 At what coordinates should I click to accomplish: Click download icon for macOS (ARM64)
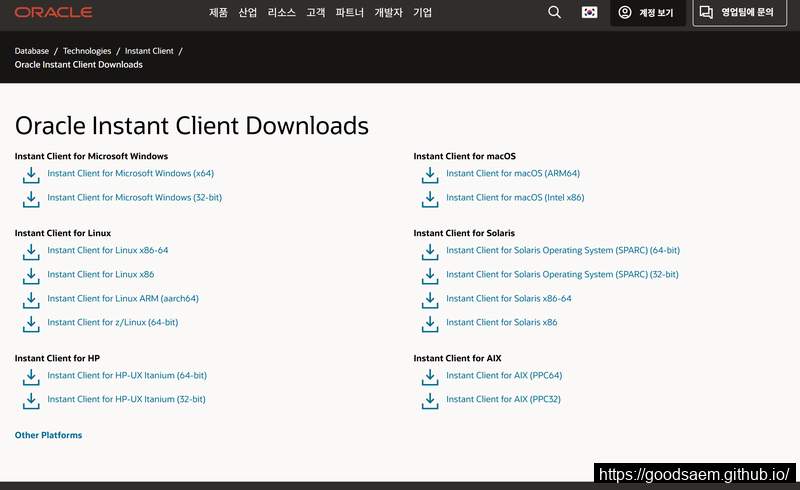430,175
